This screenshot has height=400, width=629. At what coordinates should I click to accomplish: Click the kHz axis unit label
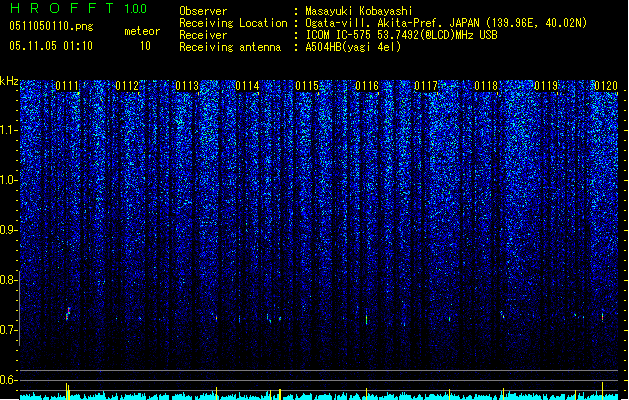9,81
